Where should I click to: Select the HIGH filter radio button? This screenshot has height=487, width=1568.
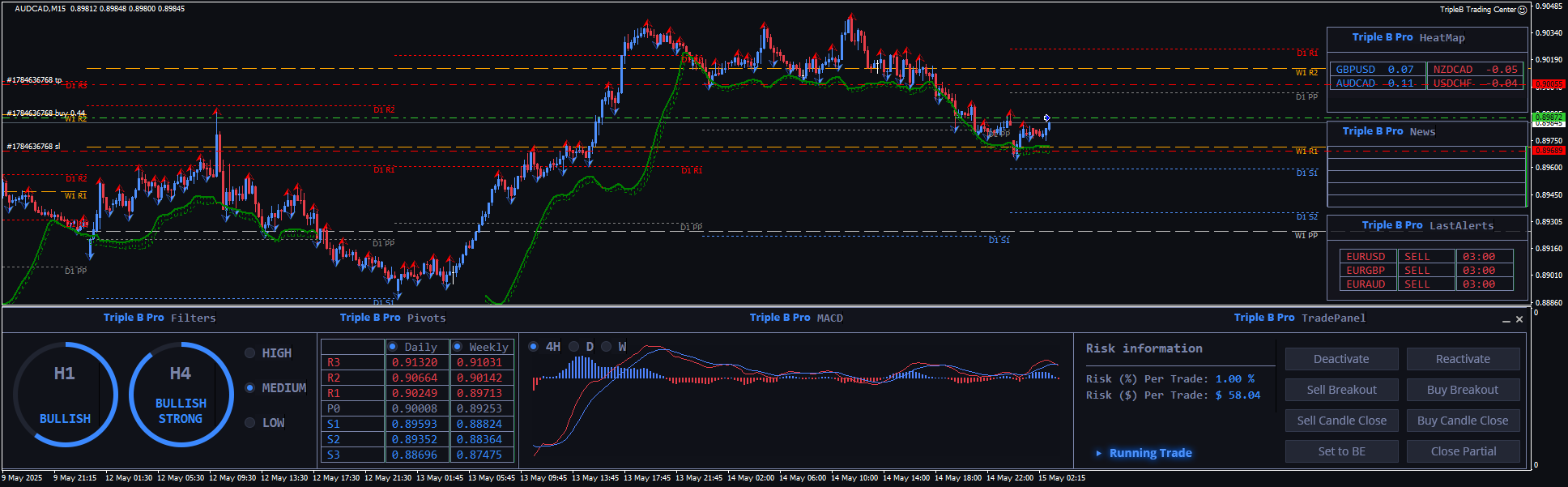tap(250, 353)
